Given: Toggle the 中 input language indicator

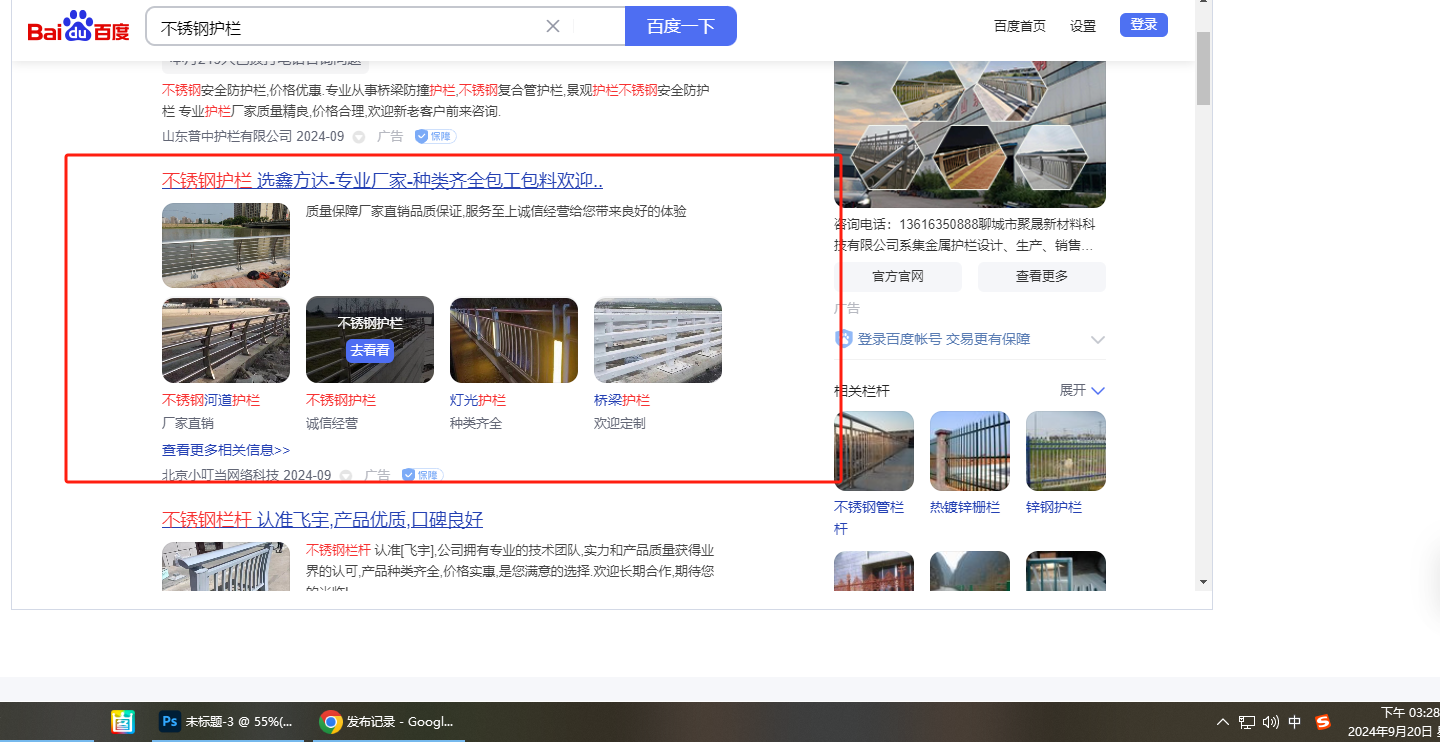Looking at the screenshot, I should point(1295,722).
